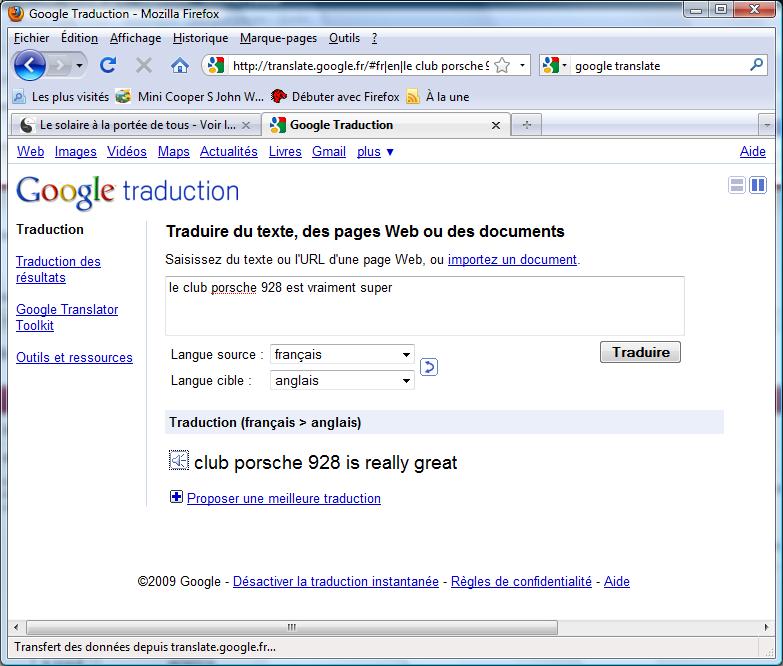Open the Livres link

tap(285, 151)
